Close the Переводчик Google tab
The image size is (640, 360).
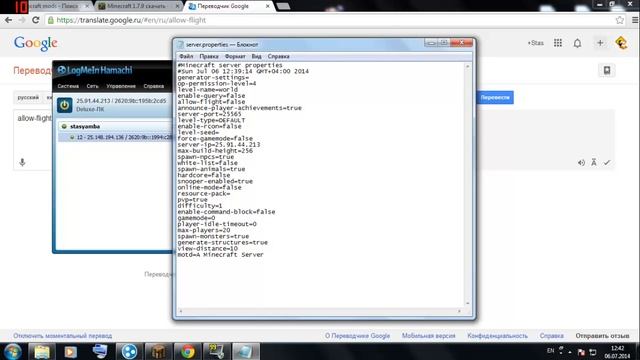pos(268,6)
